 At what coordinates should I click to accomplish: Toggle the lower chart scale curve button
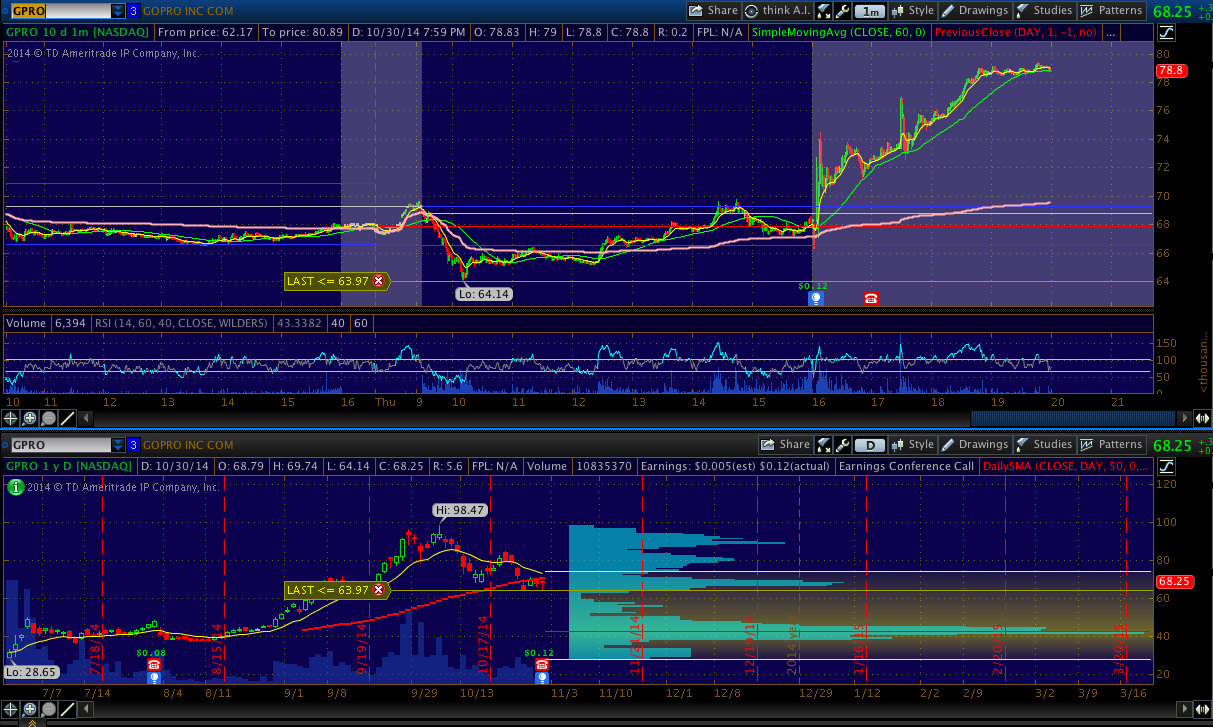[x=1166, y=466]
